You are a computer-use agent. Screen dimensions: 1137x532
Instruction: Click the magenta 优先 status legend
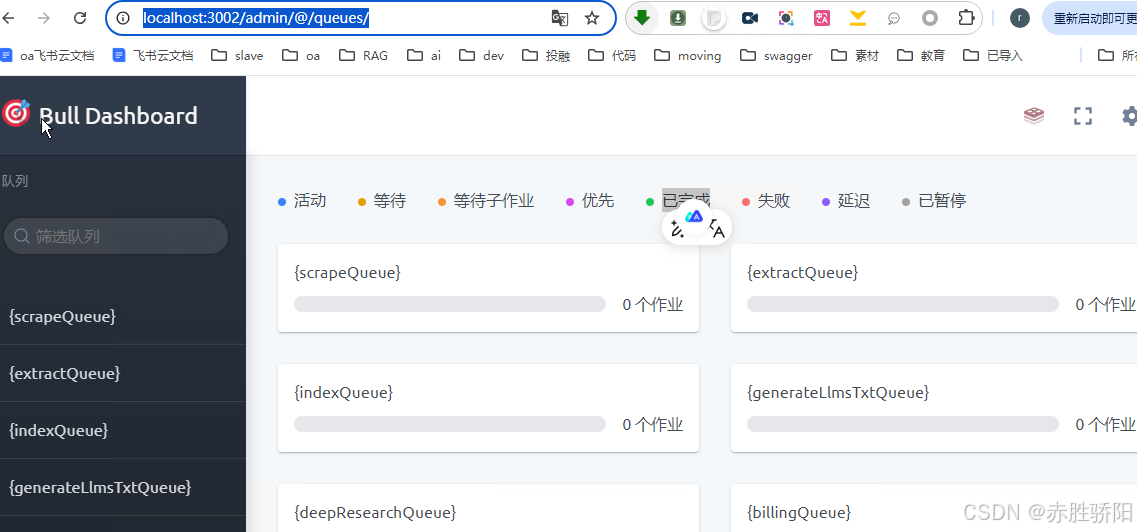(590, 201)
